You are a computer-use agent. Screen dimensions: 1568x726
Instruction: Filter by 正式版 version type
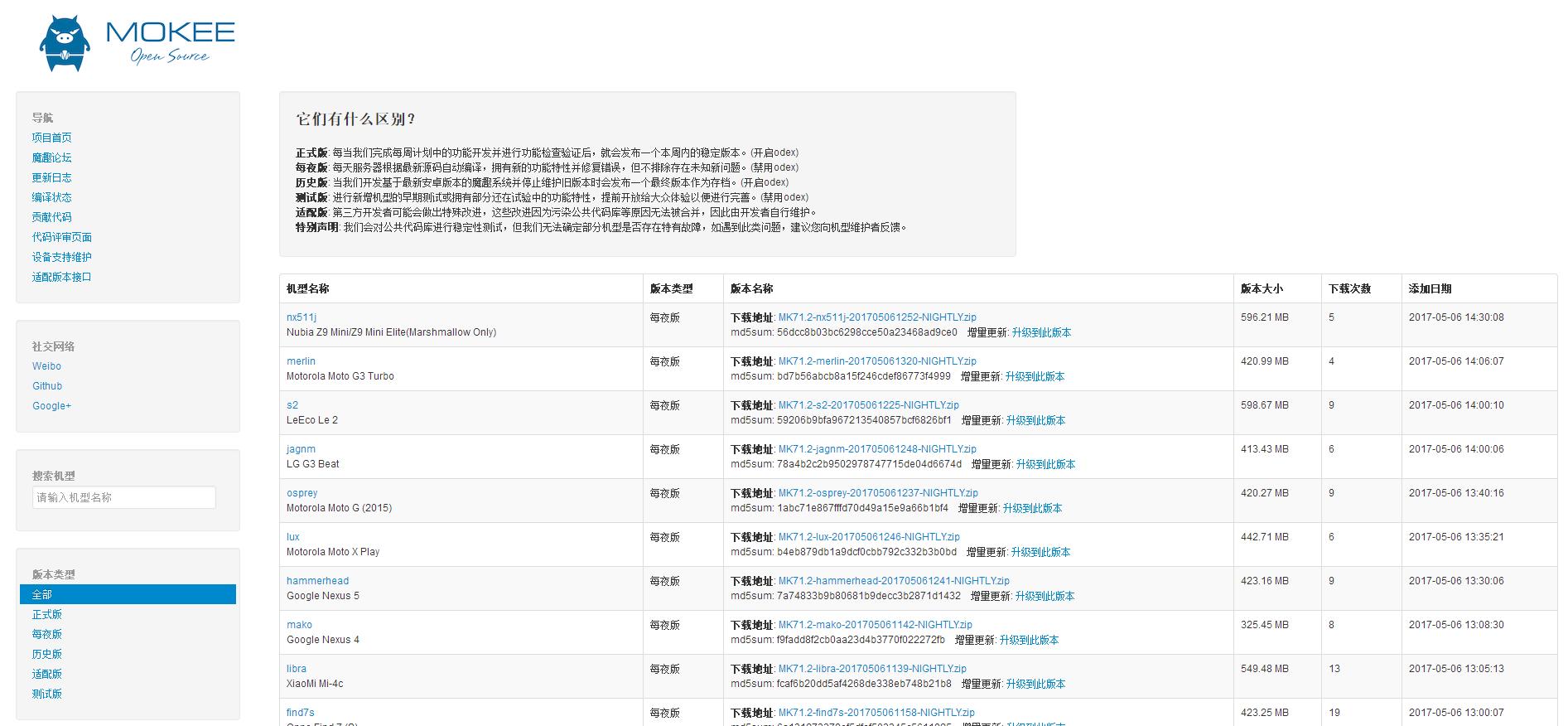click(47, 614)
